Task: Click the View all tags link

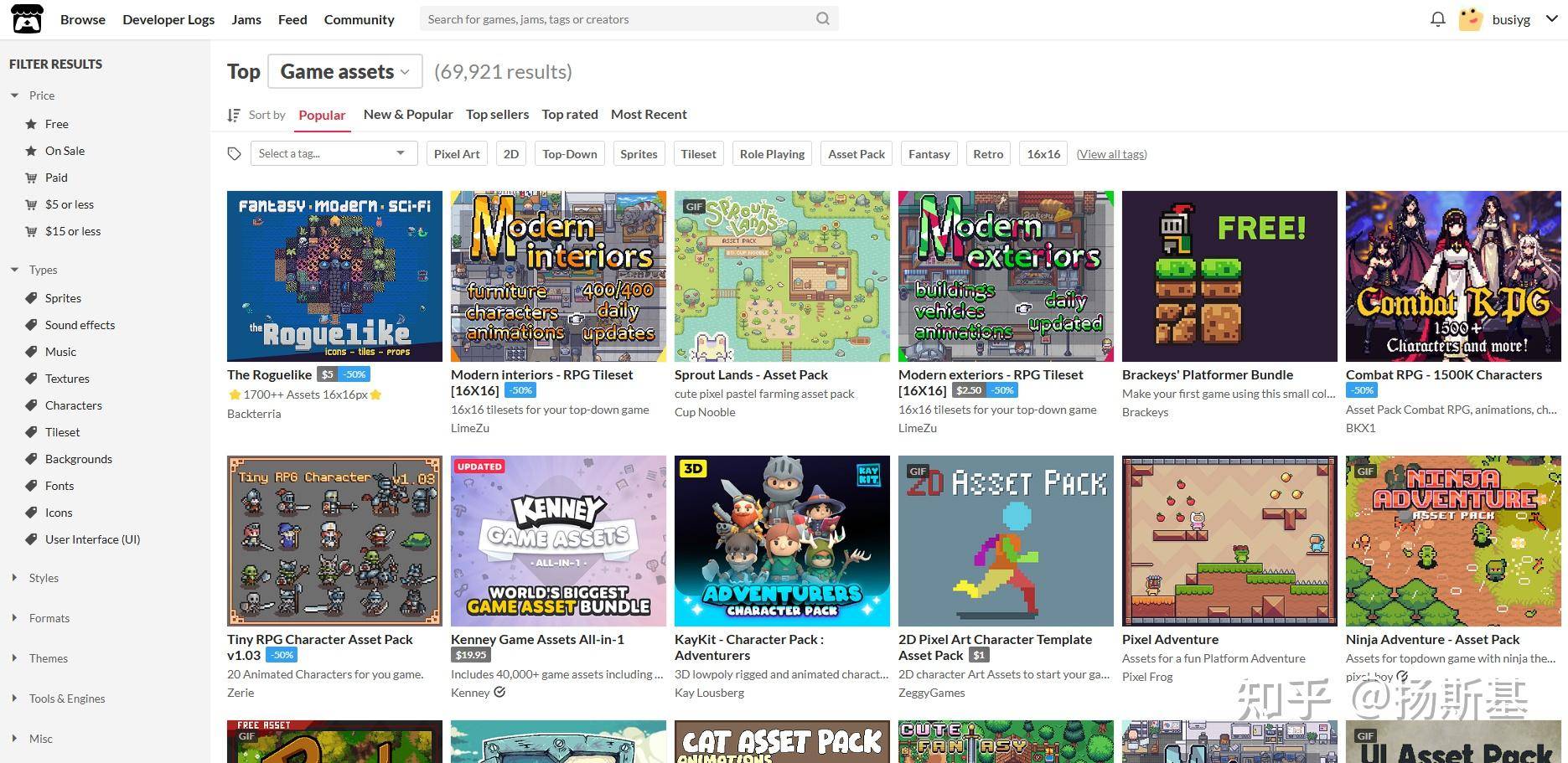Action: click(1112, 153)
